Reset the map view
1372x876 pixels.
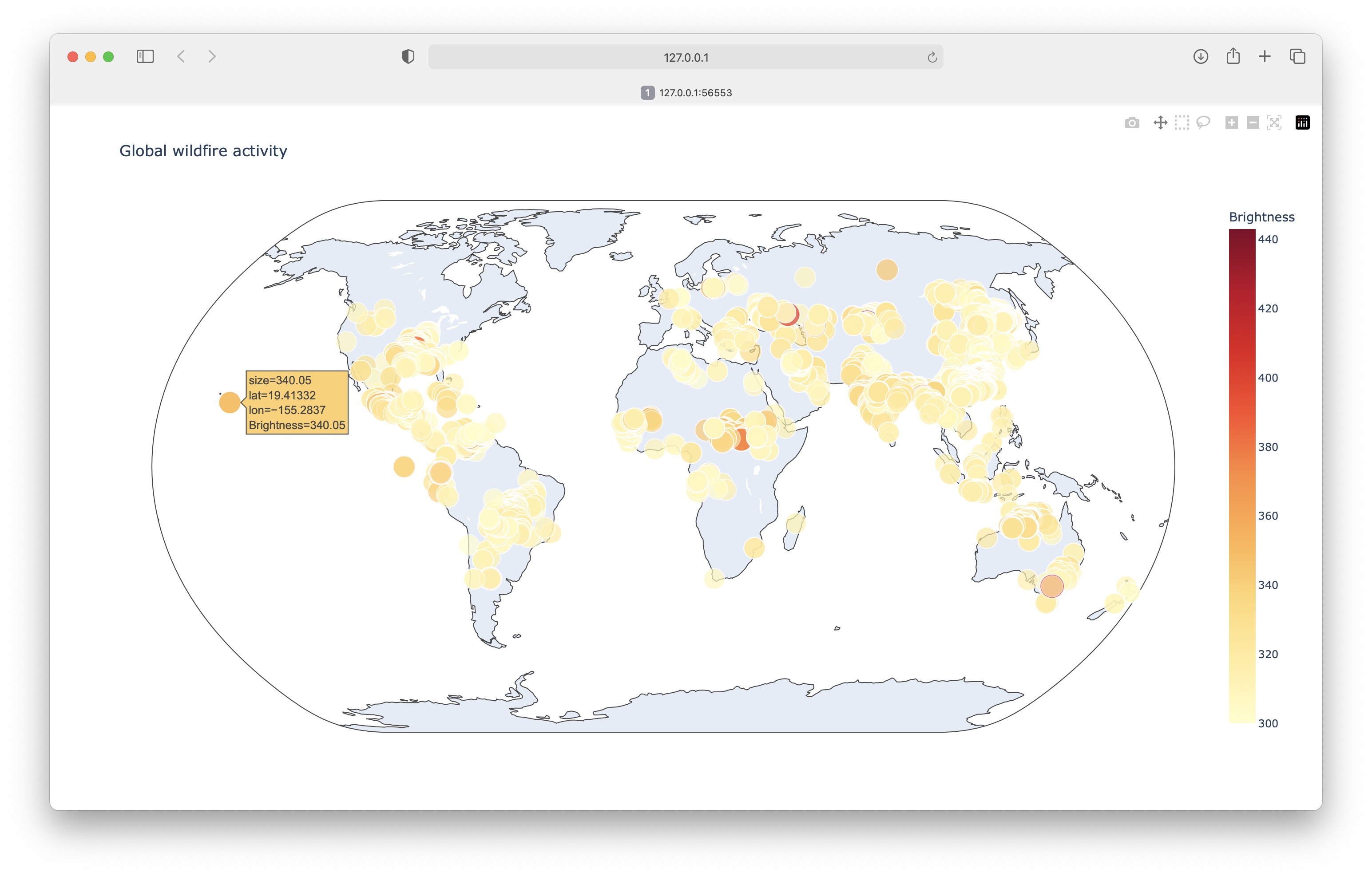[1274, 122]
